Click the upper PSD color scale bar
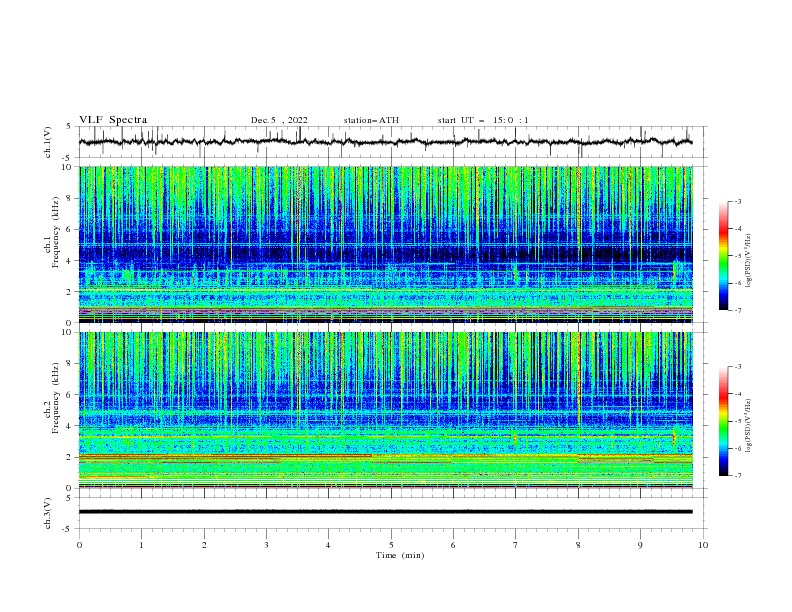 click(x=723, y=256)
